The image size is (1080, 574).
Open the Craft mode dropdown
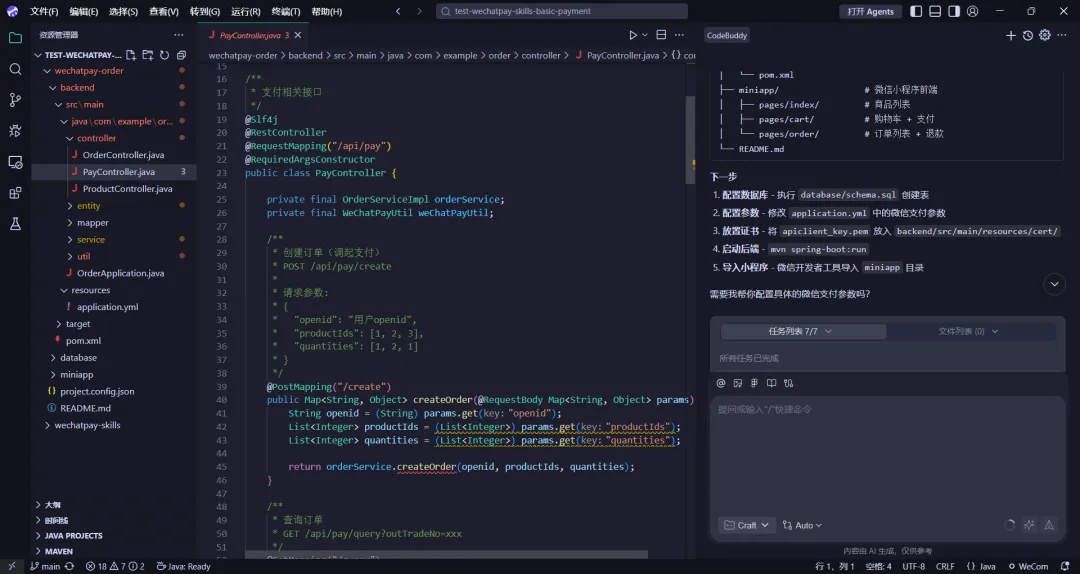[x=747, y=525]
